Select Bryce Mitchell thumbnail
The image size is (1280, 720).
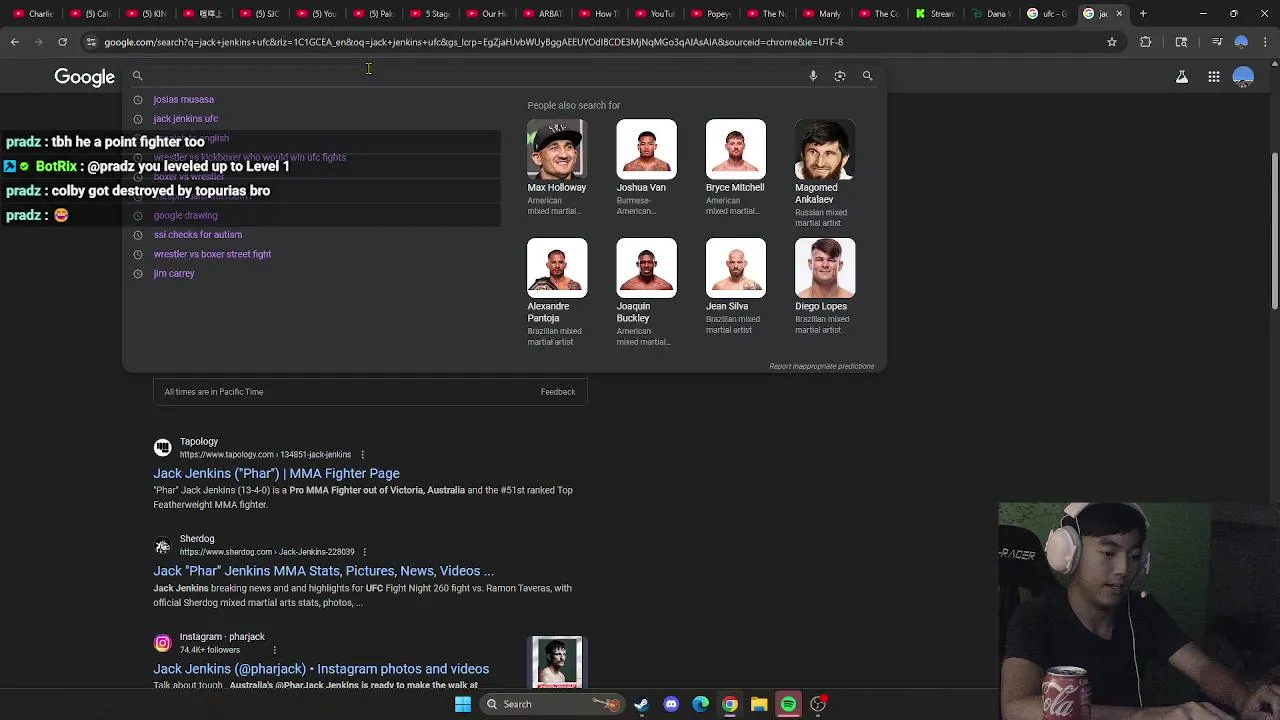click(735, 149)
